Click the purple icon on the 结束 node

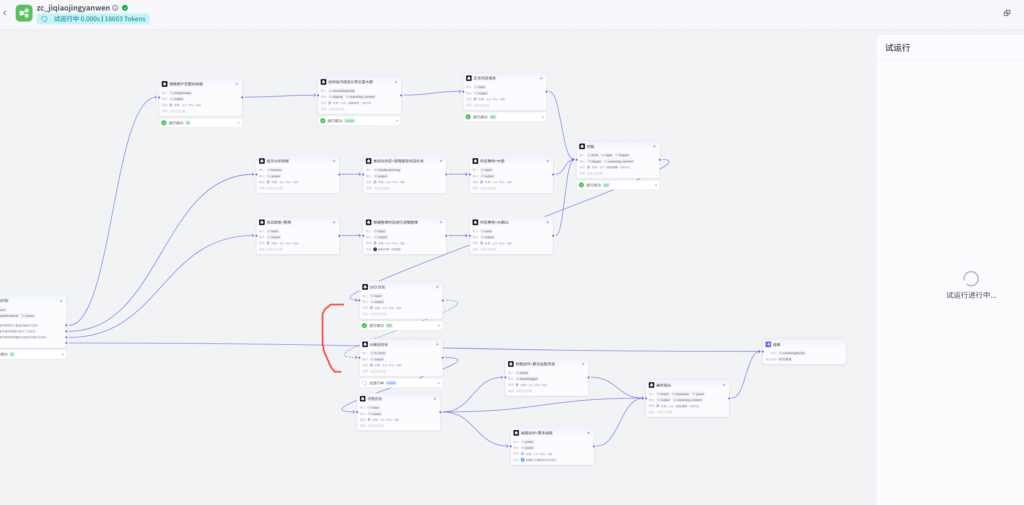[x=768, y=344]
